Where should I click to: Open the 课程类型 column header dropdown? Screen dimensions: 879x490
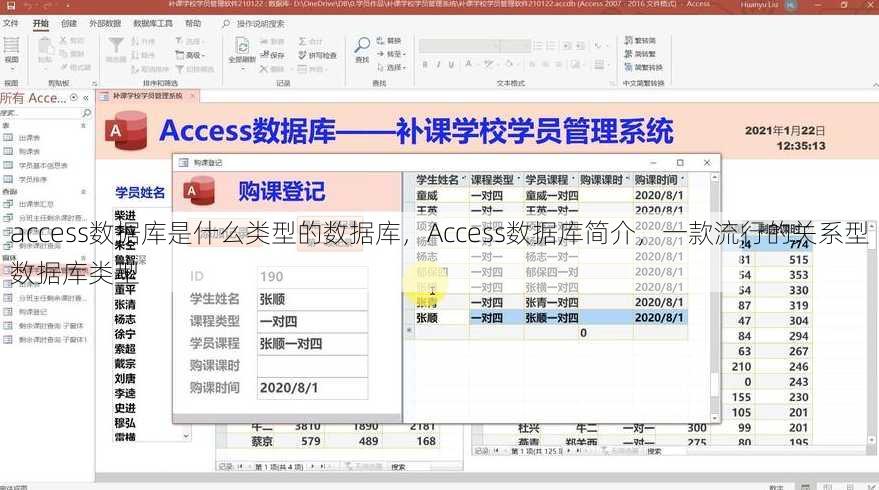519,179
